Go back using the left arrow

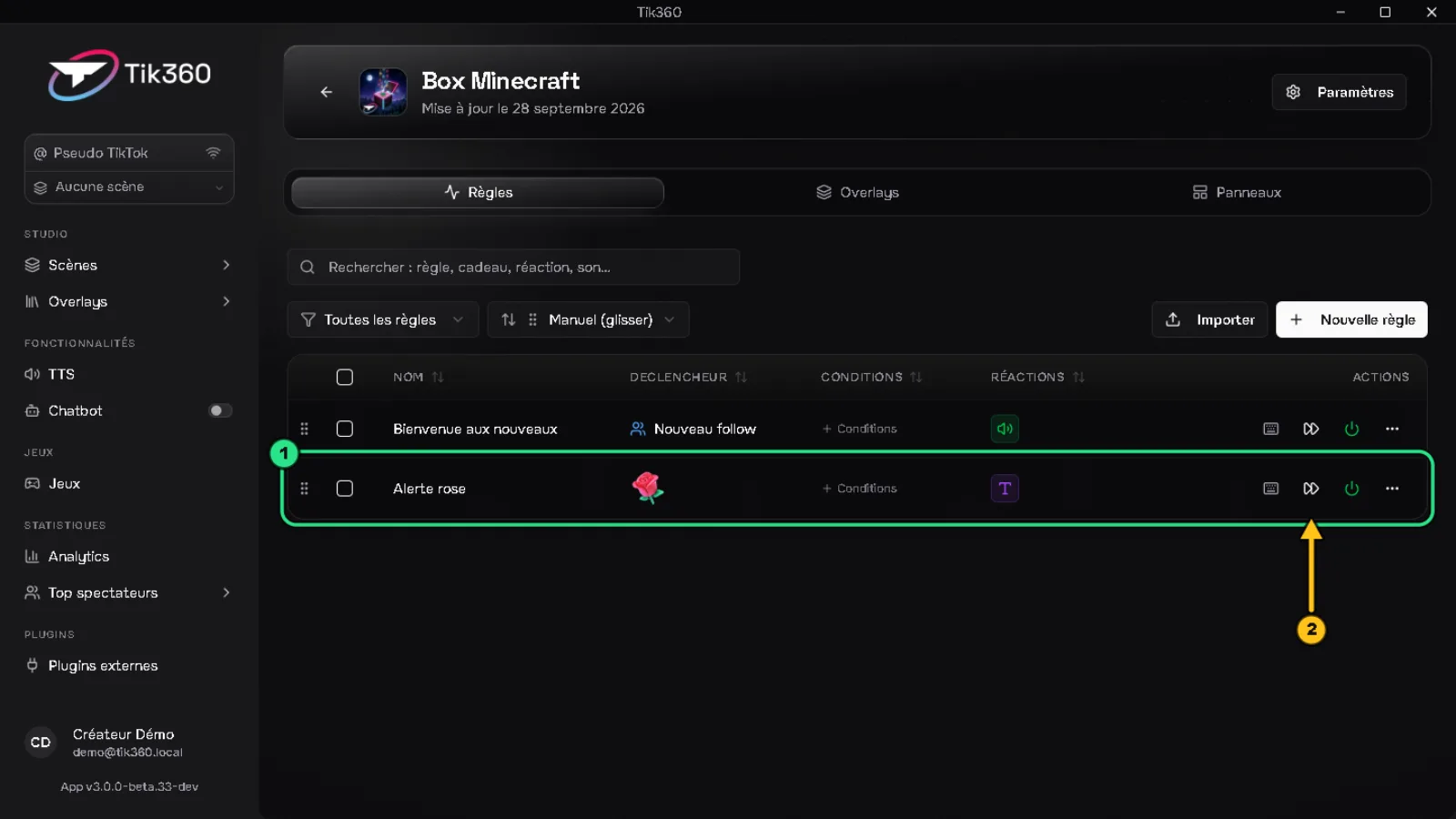tap(327, 92)
